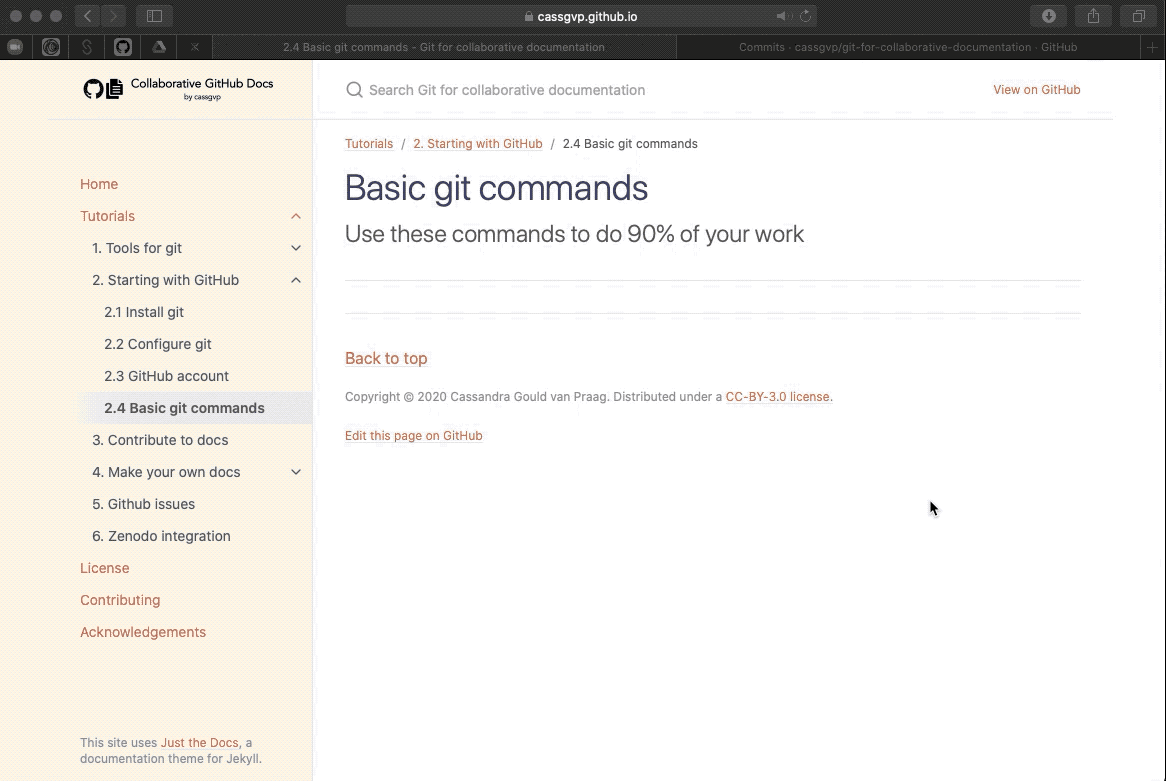1166x781 pixels.
Task: Click the Share icon in the toolbar
Action: (1093, 16)
